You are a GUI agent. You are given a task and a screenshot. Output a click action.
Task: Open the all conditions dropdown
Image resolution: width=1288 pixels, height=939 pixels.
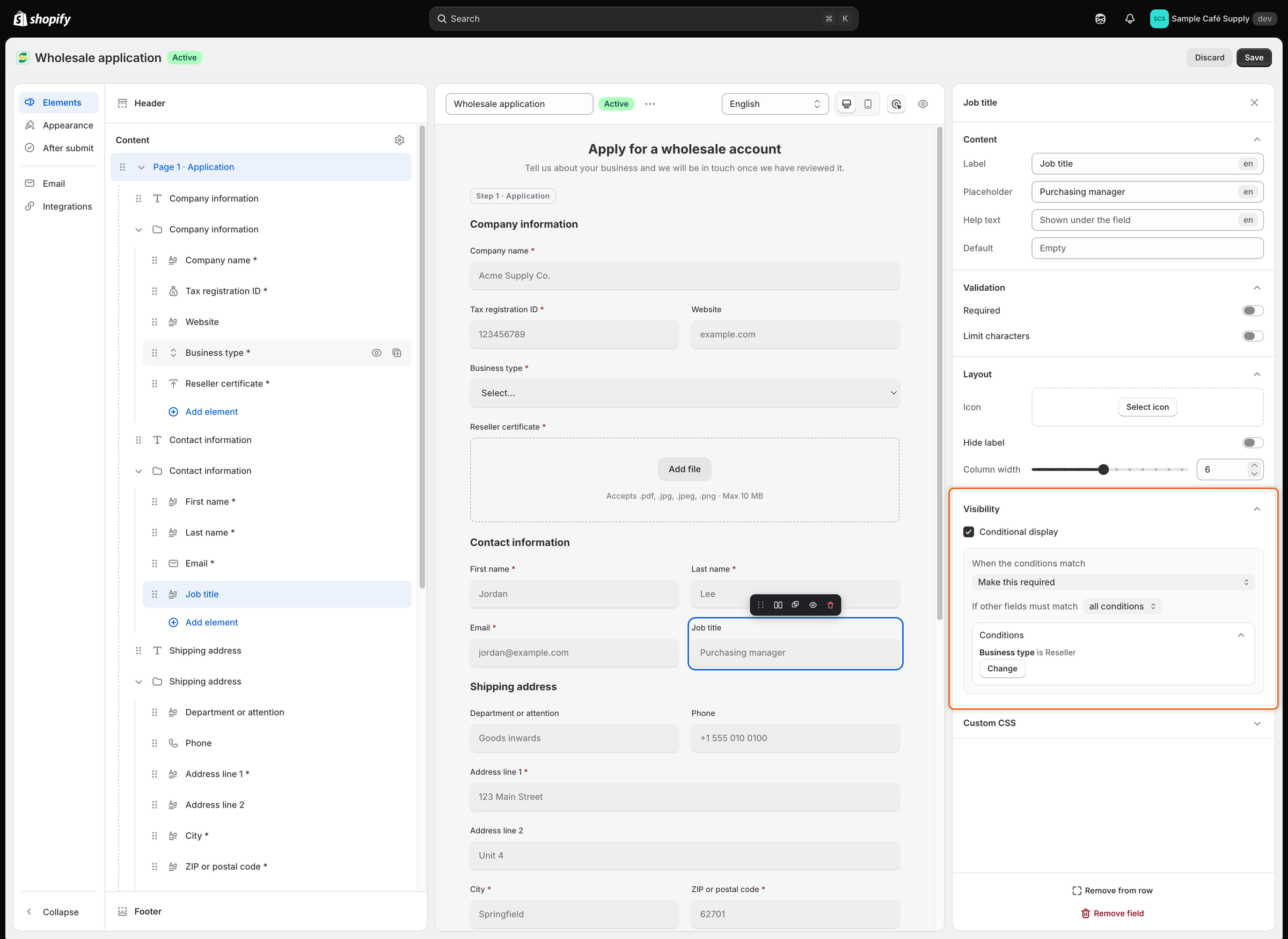1122,606
